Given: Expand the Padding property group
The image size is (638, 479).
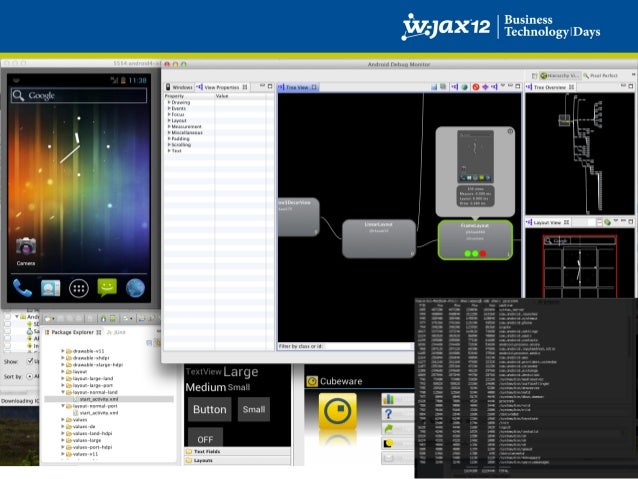Looking at the screenshot, I should [x=169, y=138].
